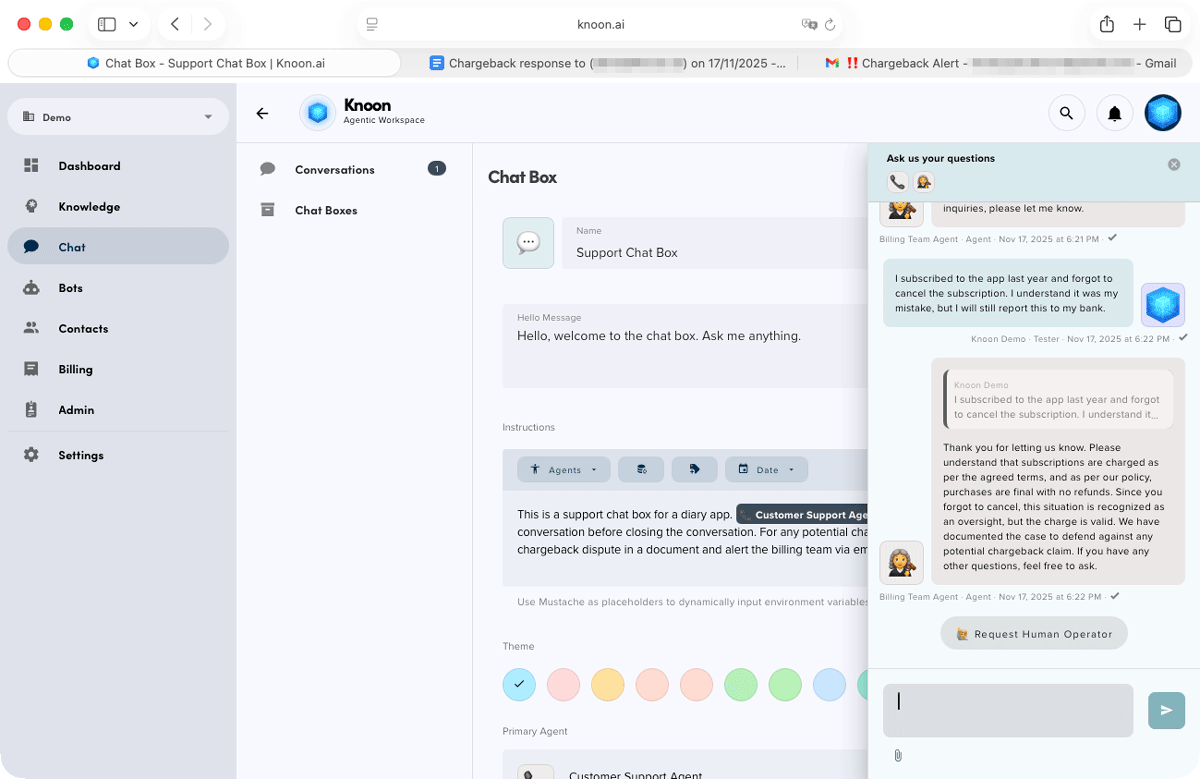This screenshot has width=1200, height=779.
Task: Open notifications bell
Action: tap(1115, 113)
